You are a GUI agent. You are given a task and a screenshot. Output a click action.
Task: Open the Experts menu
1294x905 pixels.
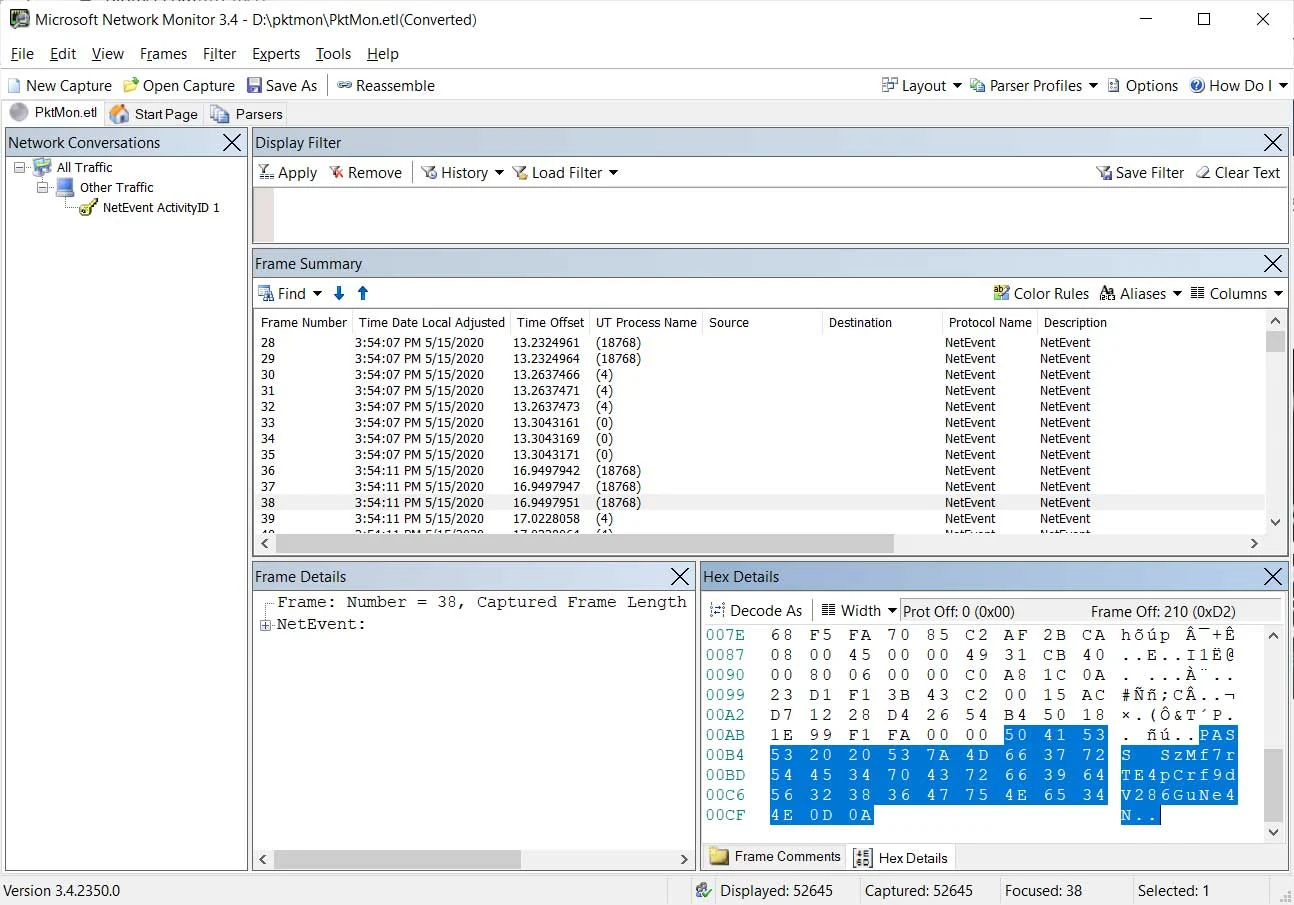(x=276, y=54)
